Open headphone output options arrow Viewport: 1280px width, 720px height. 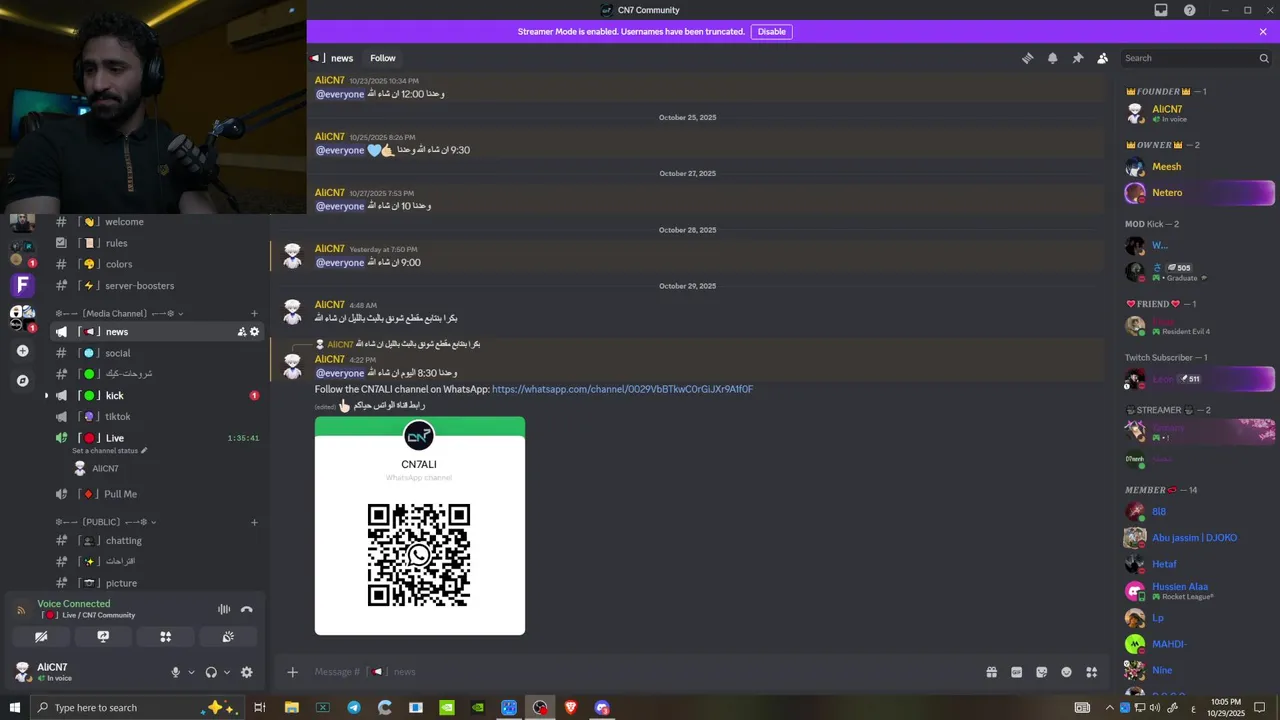point(227,672)
